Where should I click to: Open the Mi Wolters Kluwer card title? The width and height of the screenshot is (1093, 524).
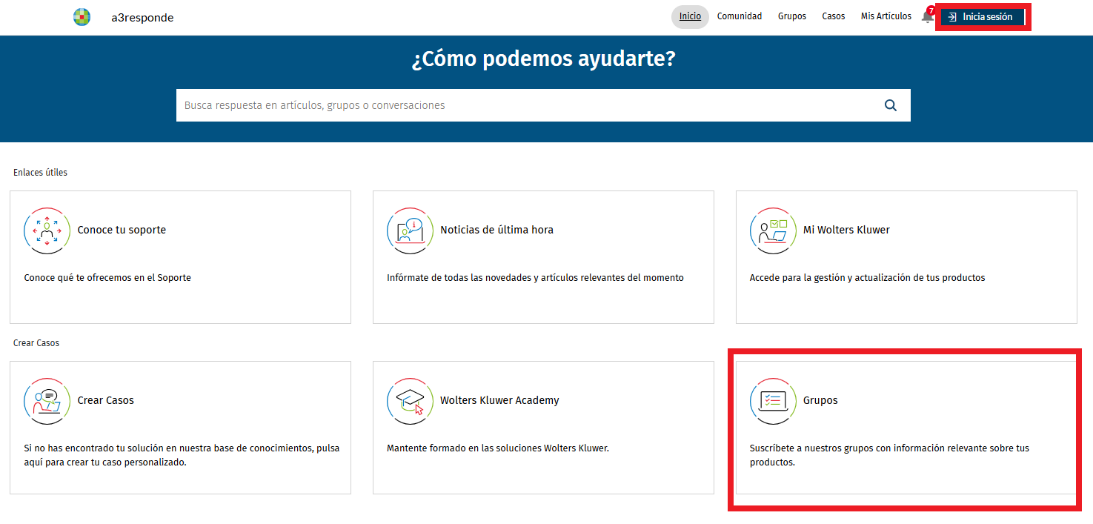(846, 230)
